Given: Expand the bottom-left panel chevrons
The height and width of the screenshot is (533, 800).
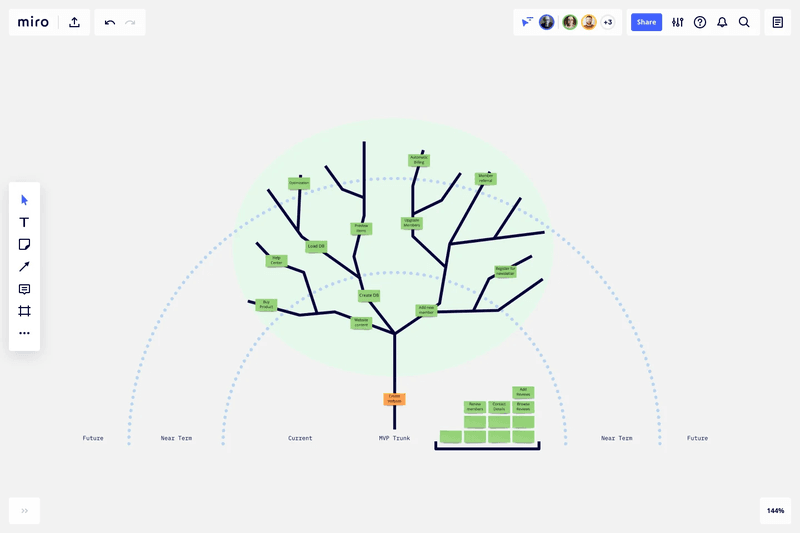Looking at the screenshot, I should point(24,511).
